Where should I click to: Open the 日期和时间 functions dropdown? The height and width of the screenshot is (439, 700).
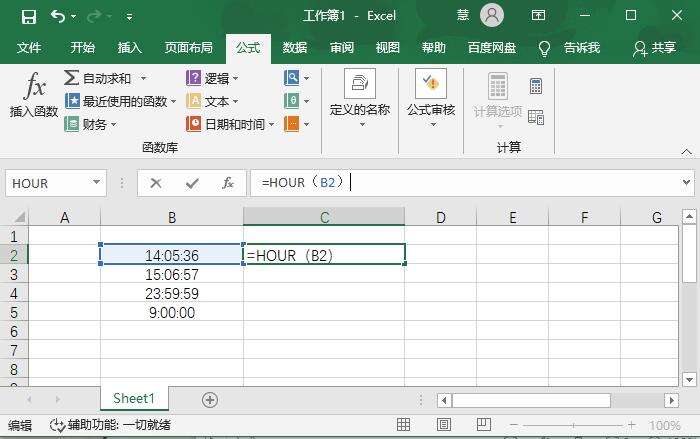pyautogui.click(x=230, y=124)
